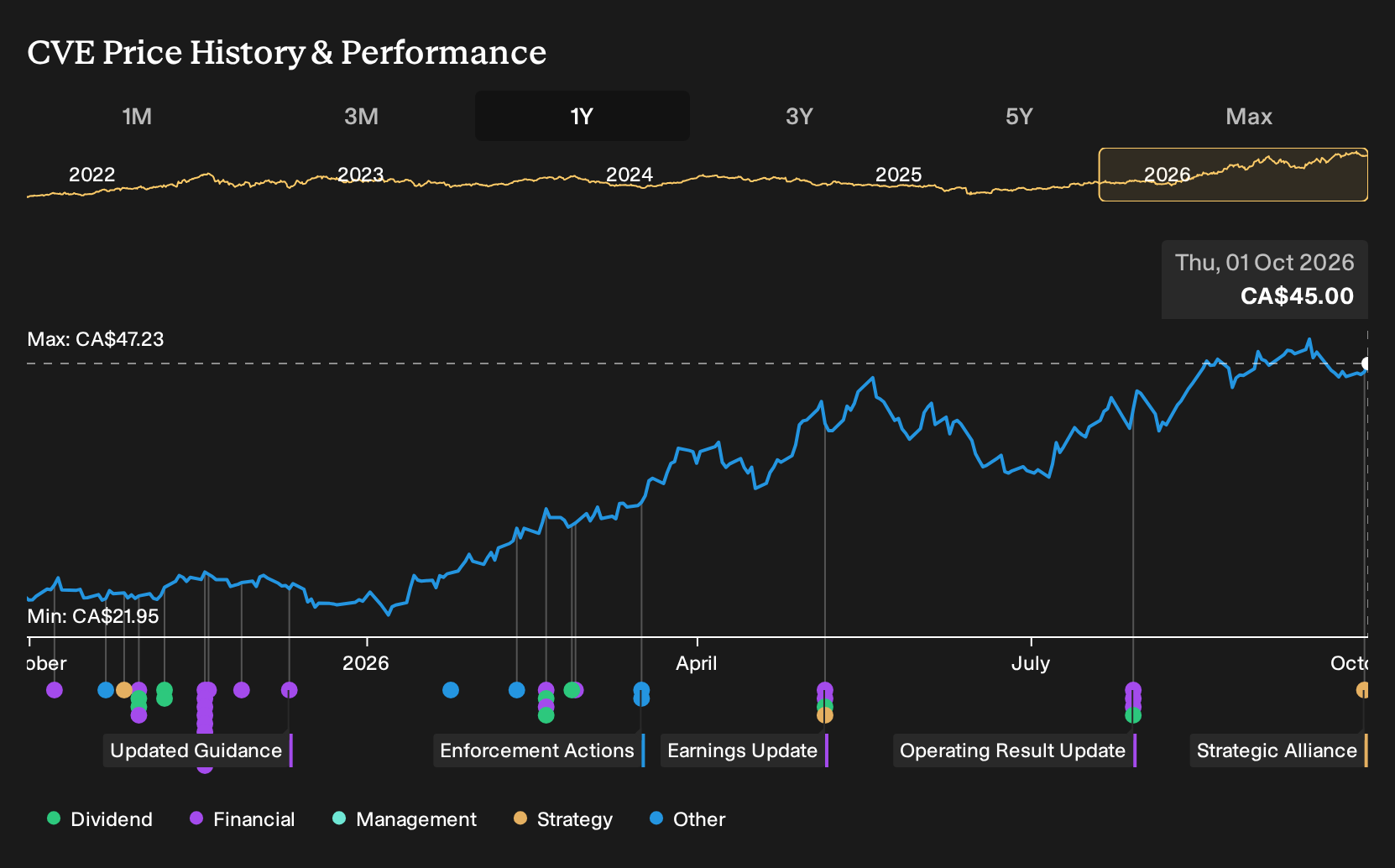Grab the highlighted 2026 range selector window
The height and width of the screenshot is (868, 1395).
coord(1233,175)
